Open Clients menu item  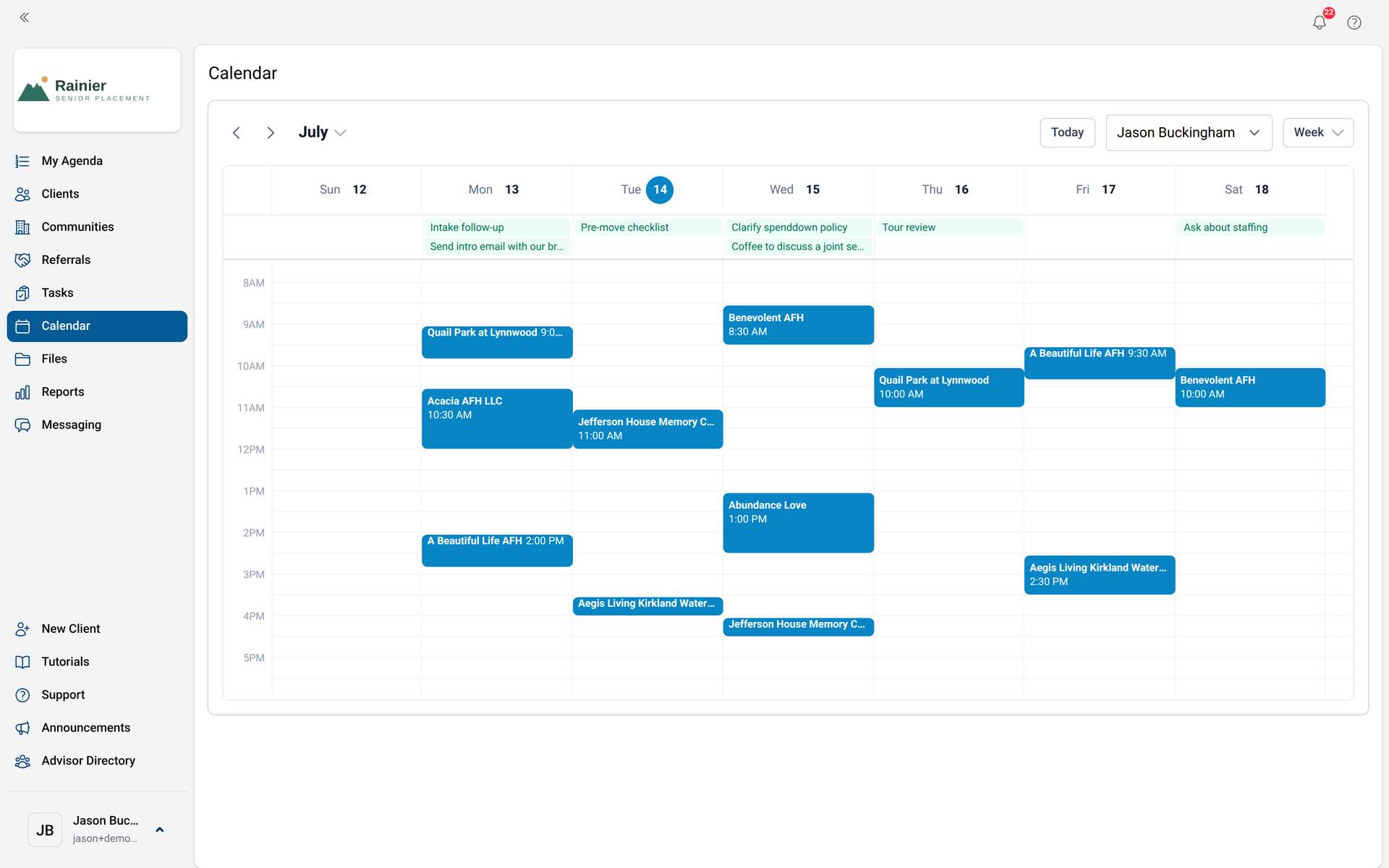97,194
